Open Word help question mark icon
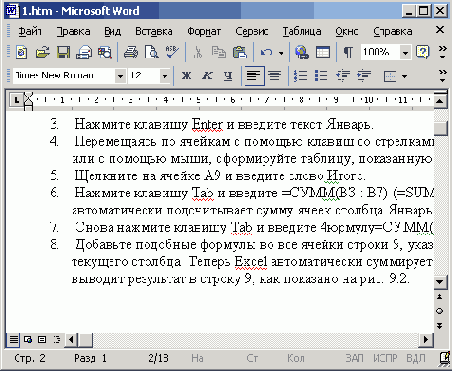The width and height of the screenshot is (452, 371). [x=422, y=52]
